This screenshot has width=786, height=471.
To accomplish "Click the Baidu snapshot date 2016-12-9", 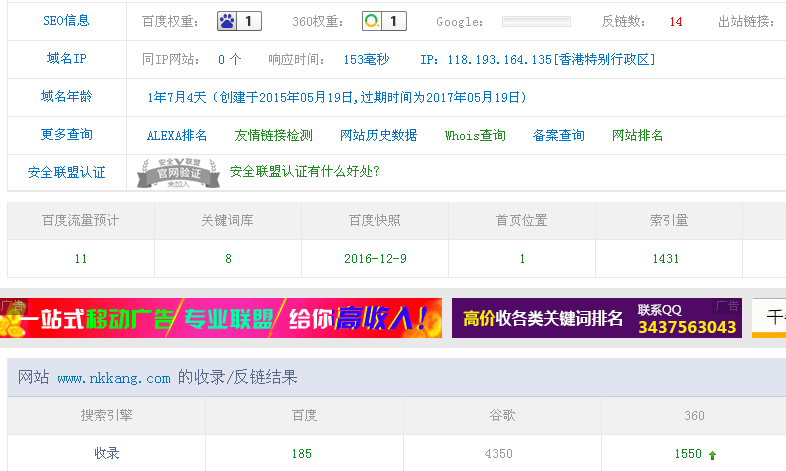I will [375, 259].
